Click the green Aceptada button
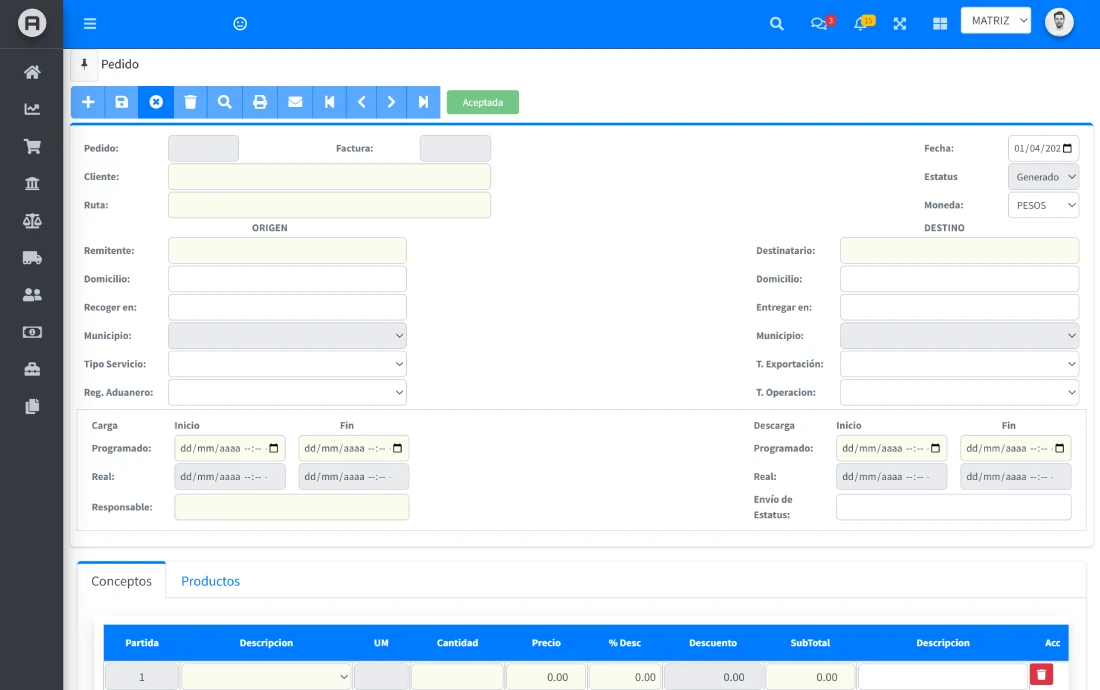 [483, 102]
